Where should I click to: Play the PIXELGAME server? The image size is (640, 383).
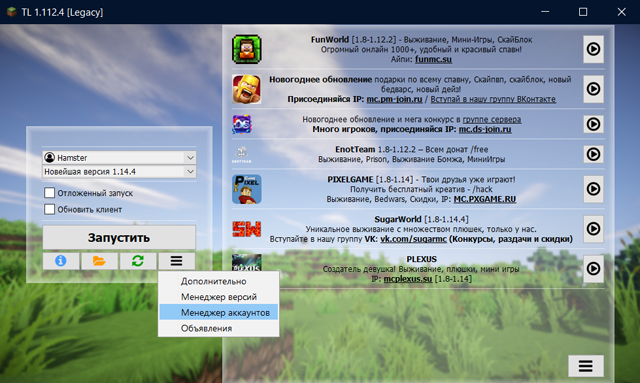593,189
